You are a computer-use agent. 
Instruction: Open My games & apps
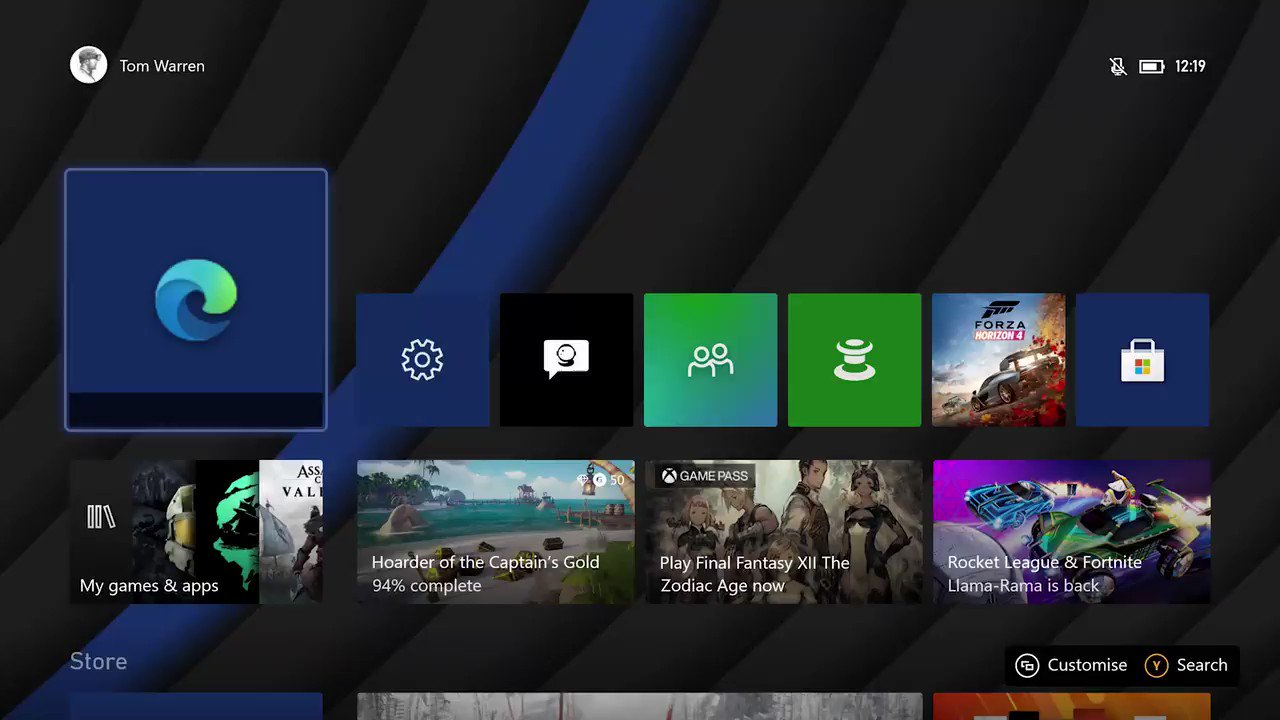point(196,532)
